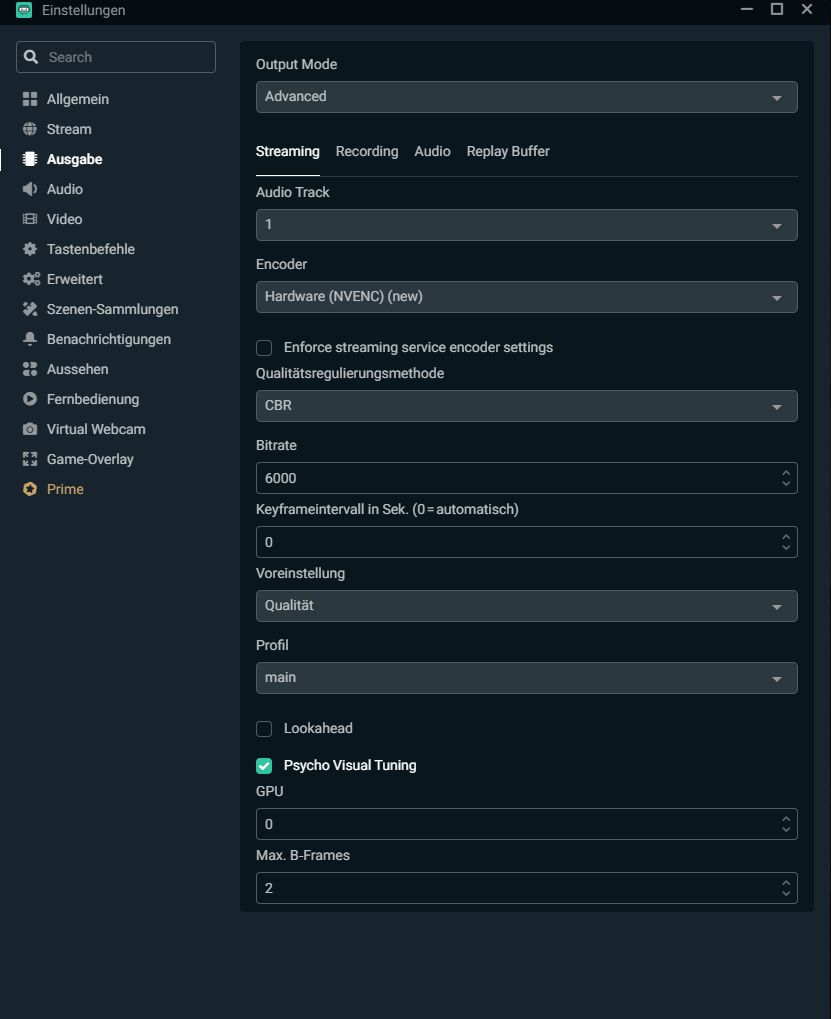
Task: Click the Allgemein grid icon in sidebar
Action: pos(29,99)
